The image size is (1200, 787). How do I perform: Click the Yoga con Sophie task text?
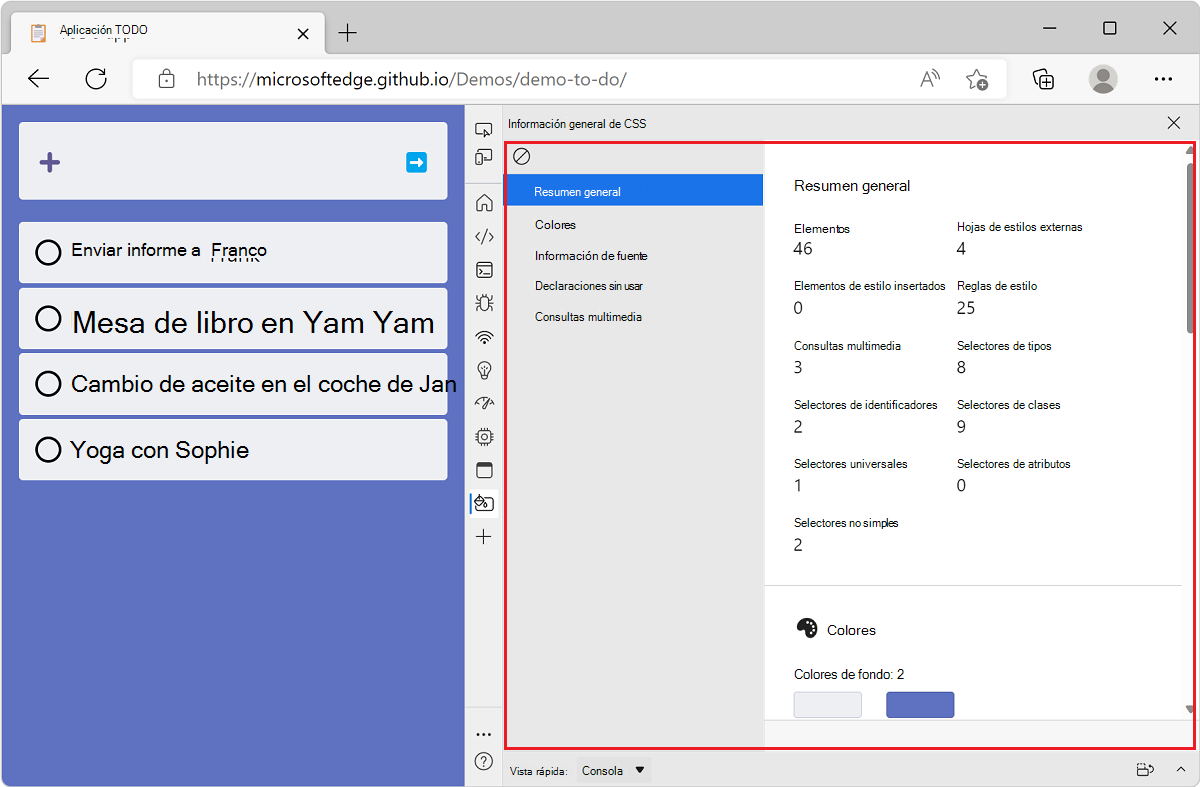tap(159, 450)
